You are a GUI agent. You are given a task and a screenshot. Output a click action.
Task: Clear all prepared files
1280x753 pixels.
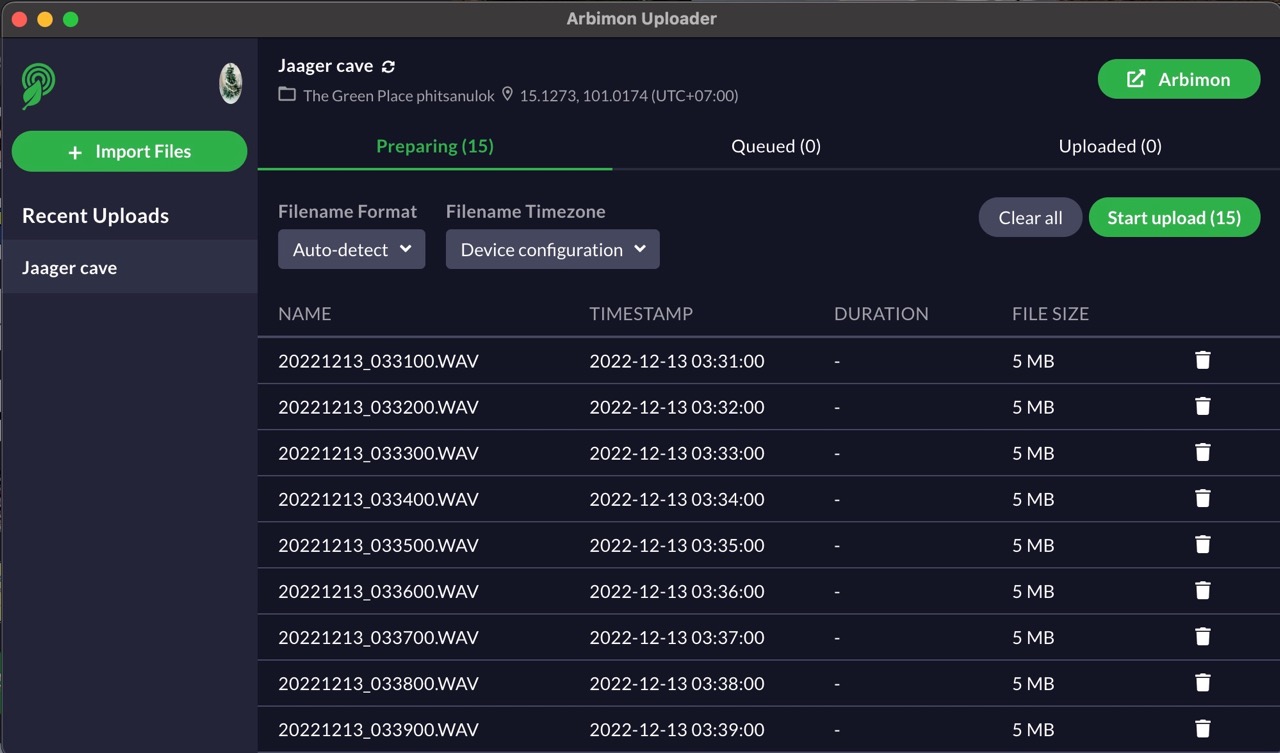(x=1030, y=217)
